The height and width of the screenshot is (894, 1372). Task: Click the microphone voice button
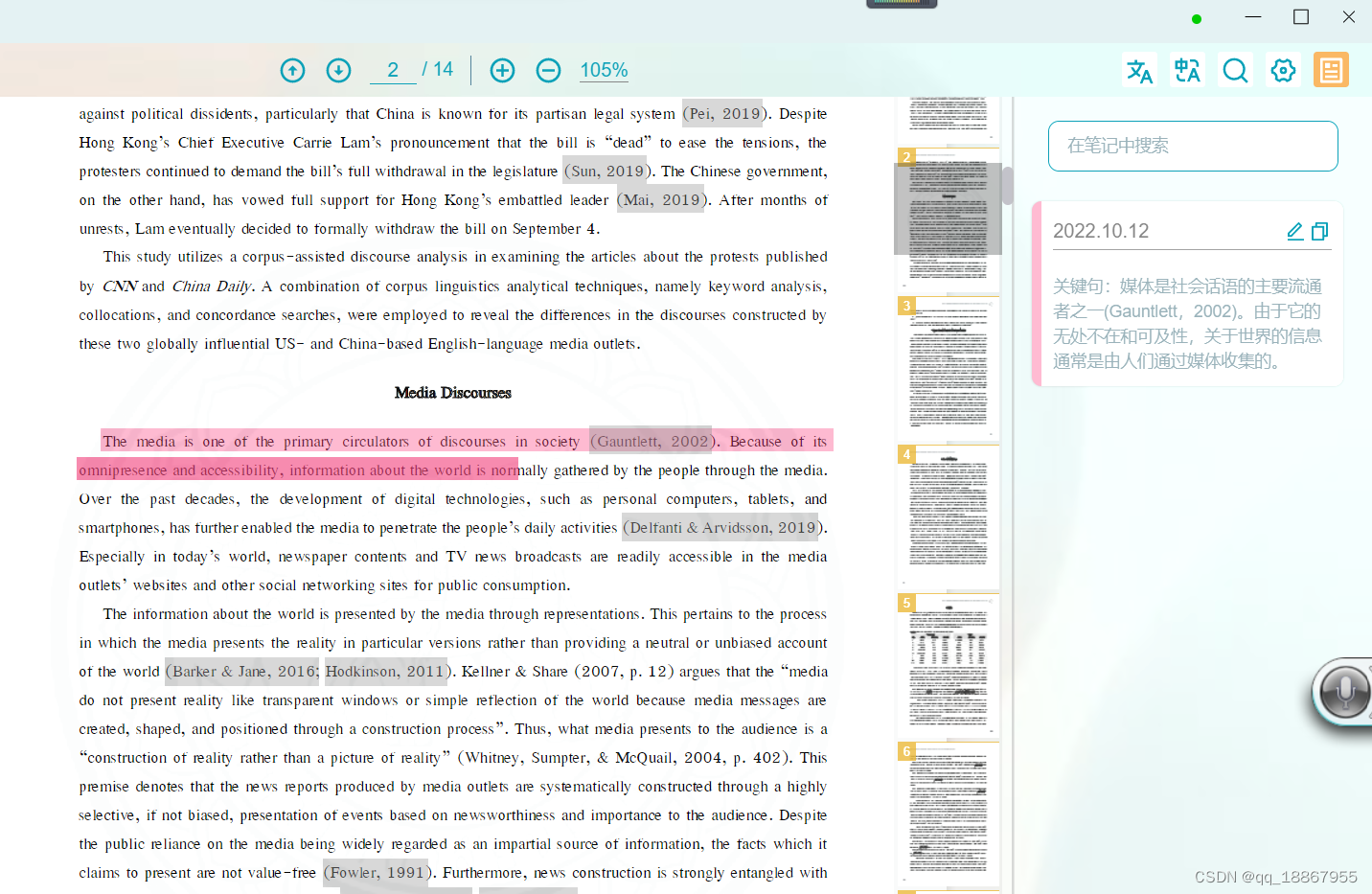pos(1343,691)
